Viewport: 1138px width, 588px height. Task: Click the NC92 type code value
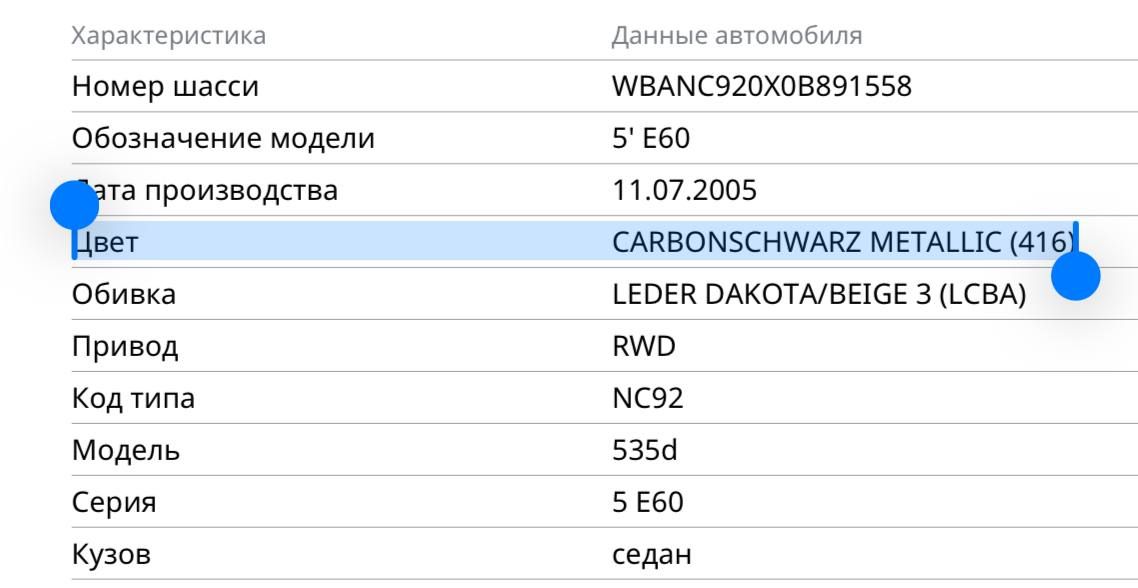647,399
